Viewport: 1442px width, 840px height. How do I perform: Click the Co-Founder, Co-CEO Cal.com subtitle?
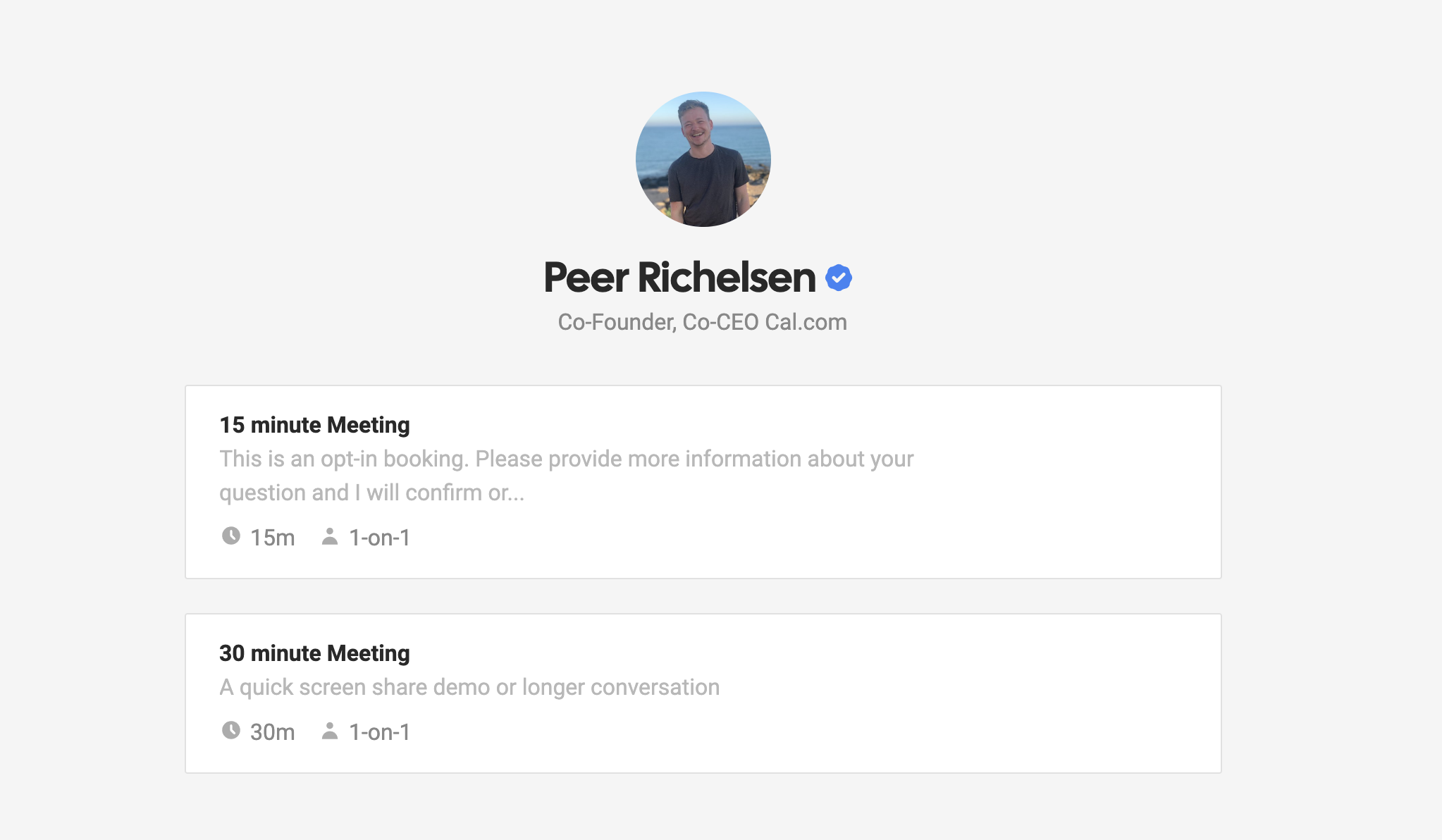coord(703,322)
